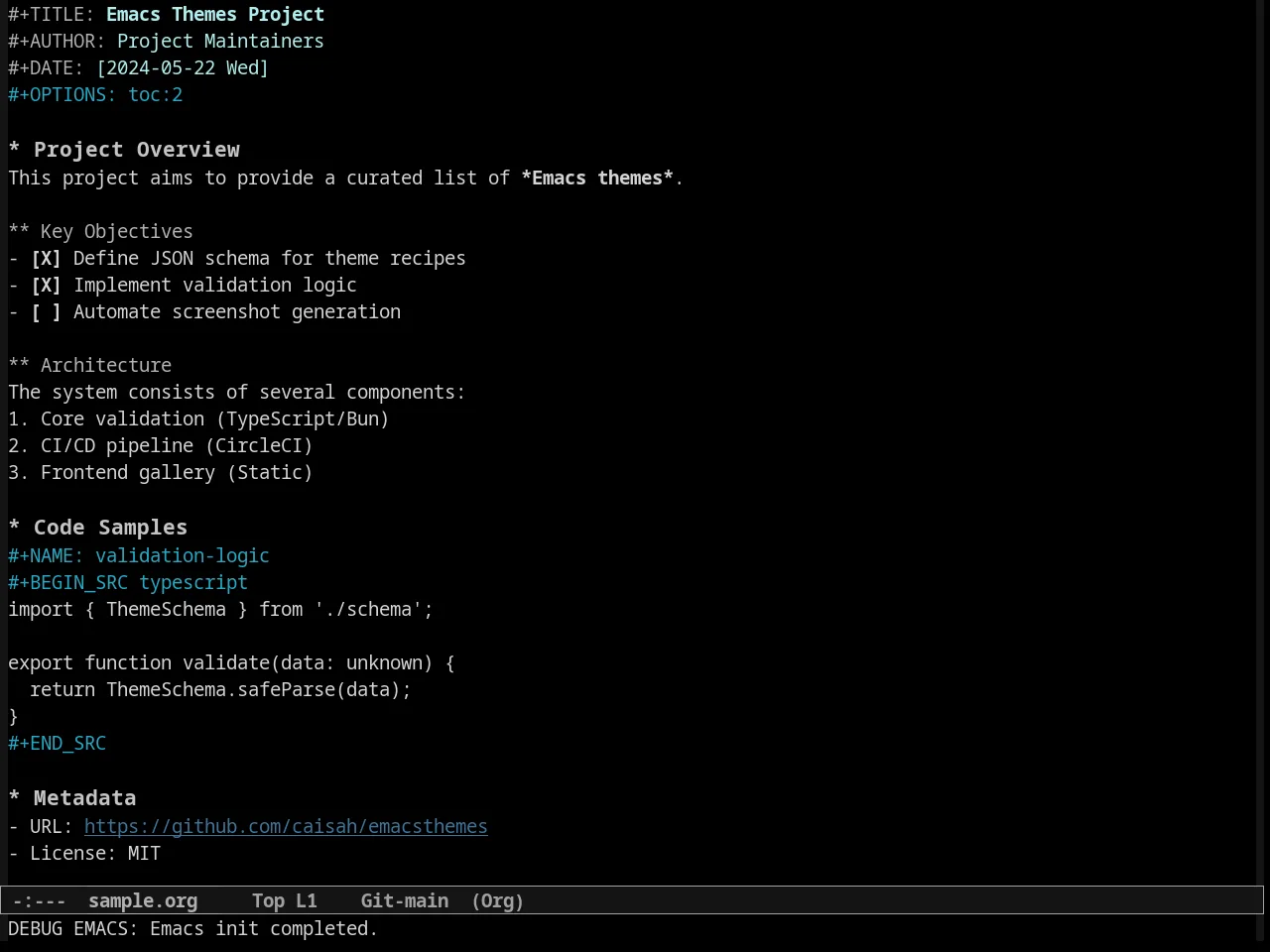Image resolution: width=1270 pixels, height=952 pixels.
Task: Click return ThemeSchema.safeParse(data); line
Action: pyautogui.click(x=220, y=690)
